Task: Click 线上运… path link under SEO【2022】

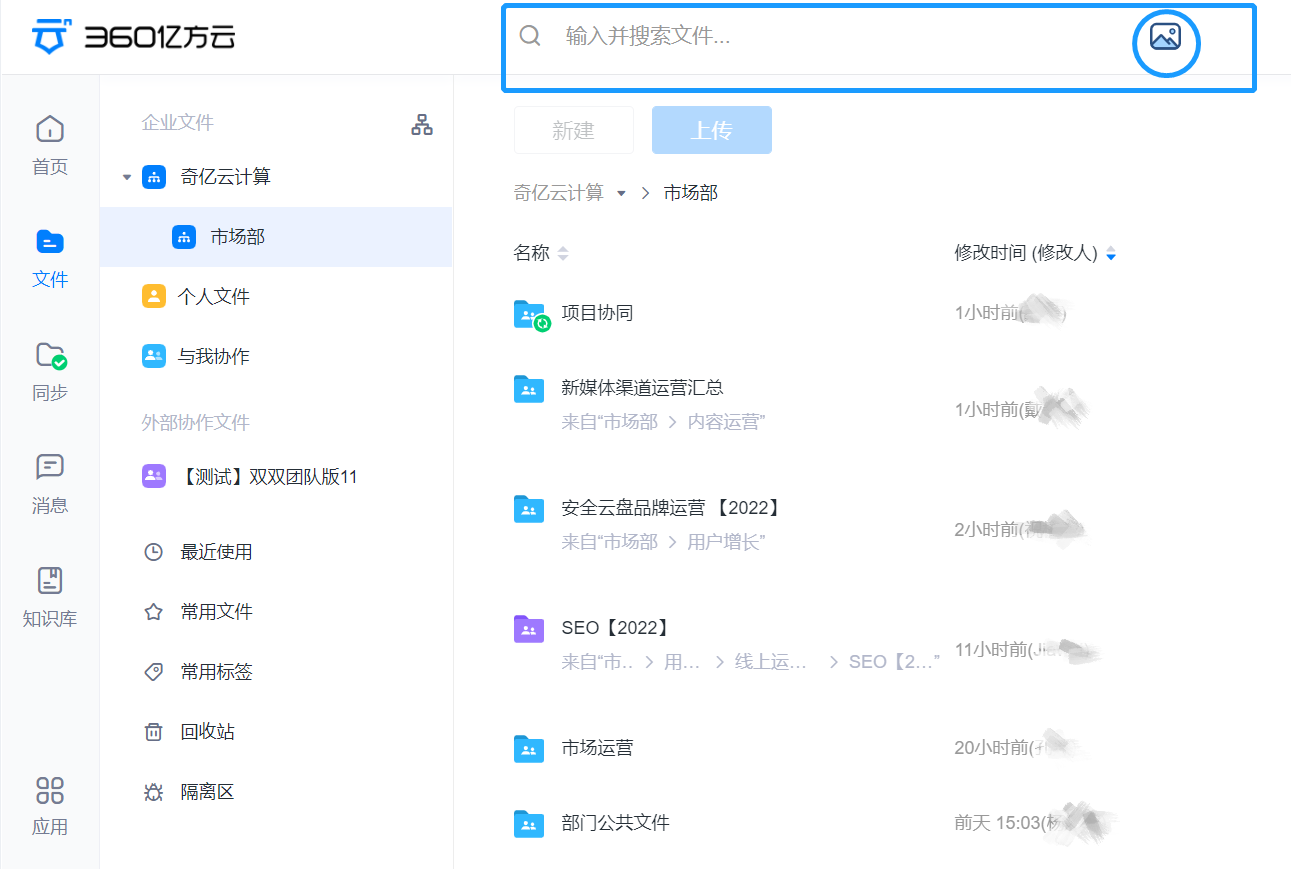Action: pyautogui.click(x=771, y=661)
